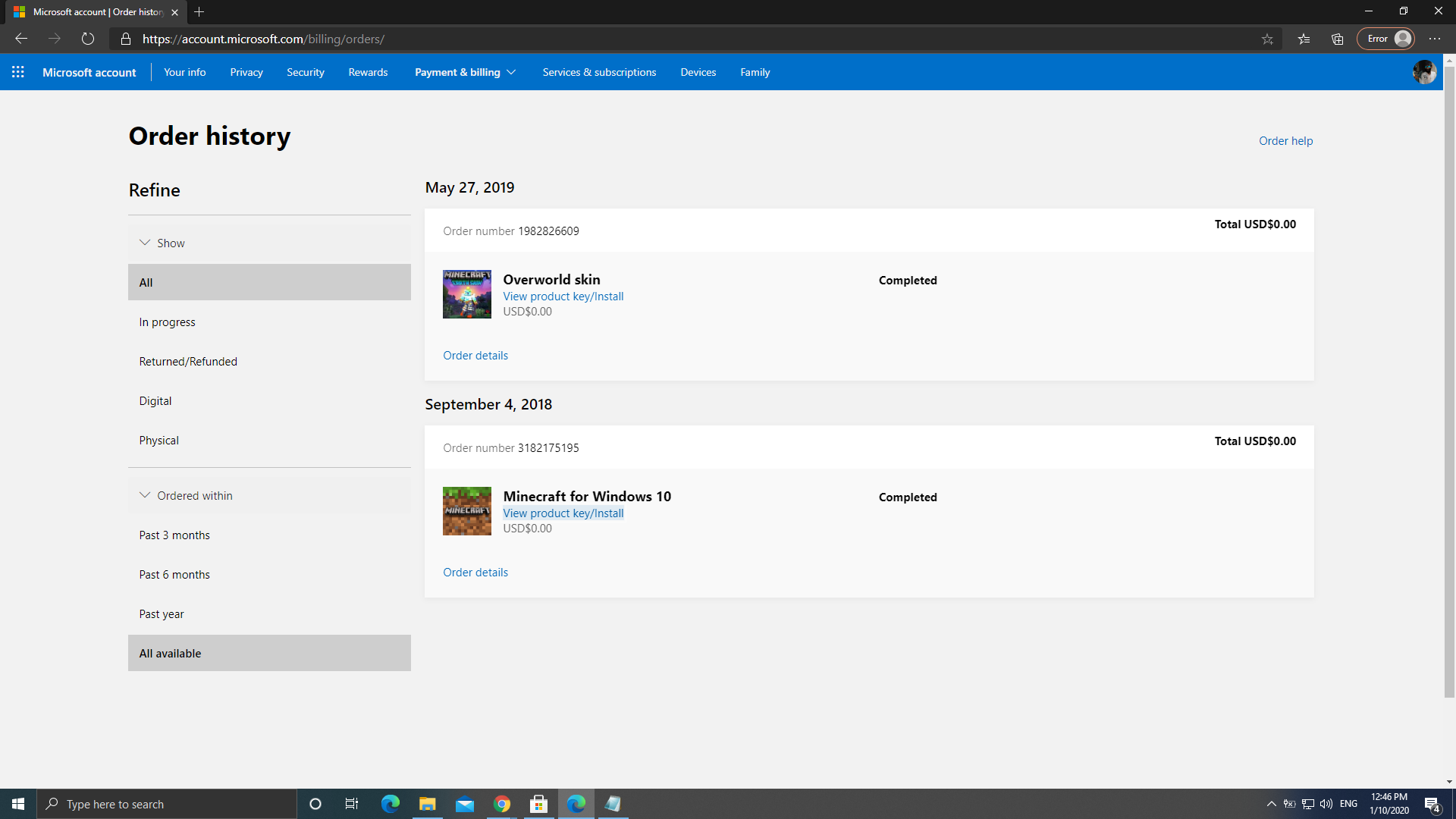
Task: Go to the Your info tab
Action: pos(185,72)
